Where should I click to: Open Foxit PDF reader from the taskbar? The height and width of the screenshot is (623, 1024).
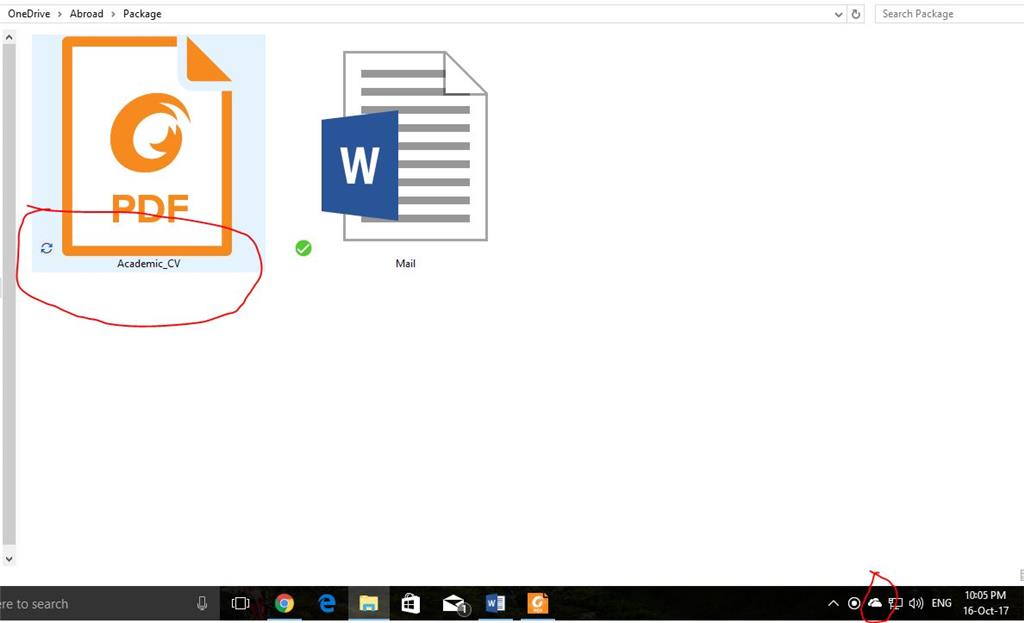tap(537, 603)
